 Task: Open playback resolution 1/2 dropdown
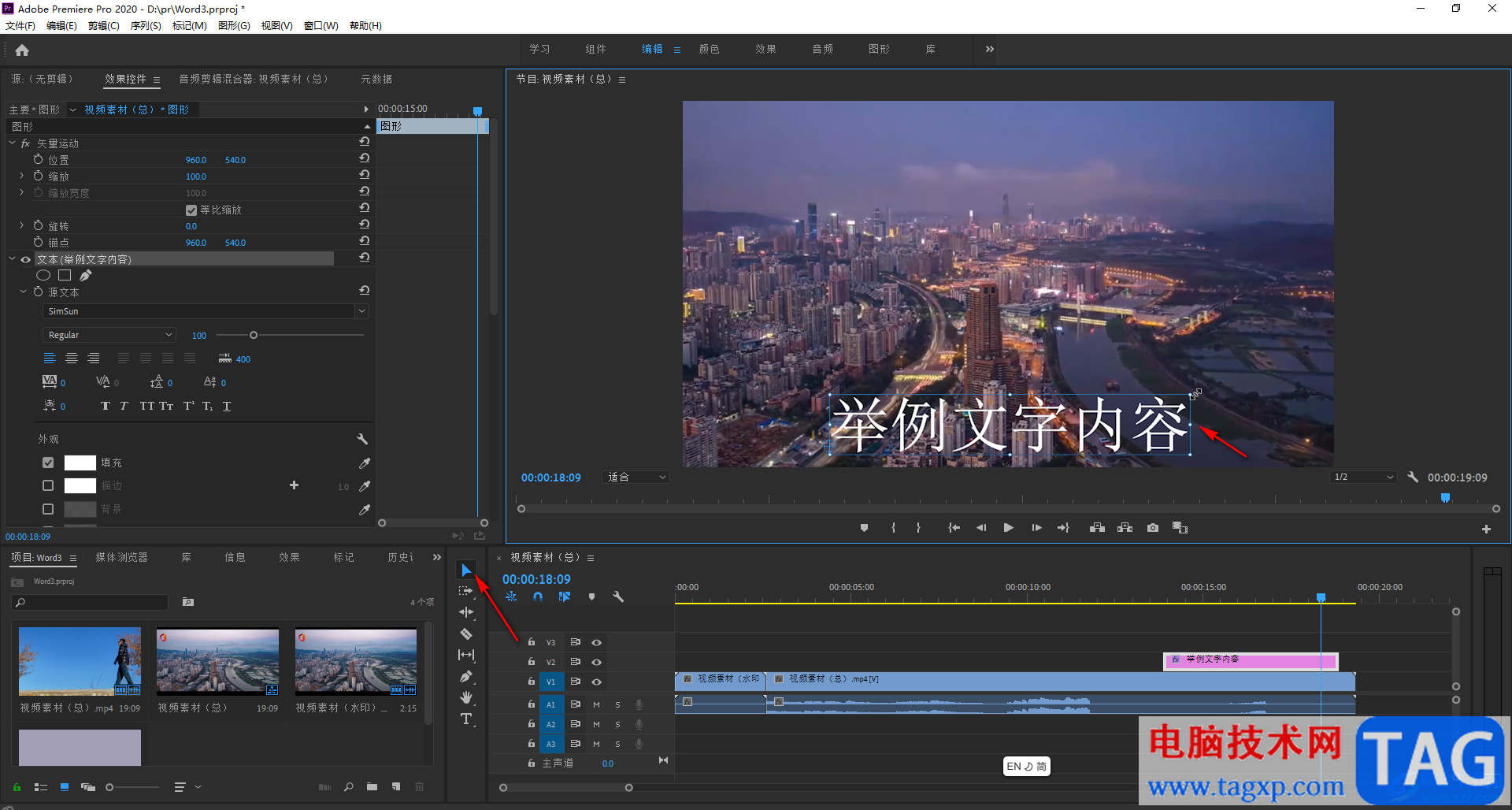click(1363, 477)
